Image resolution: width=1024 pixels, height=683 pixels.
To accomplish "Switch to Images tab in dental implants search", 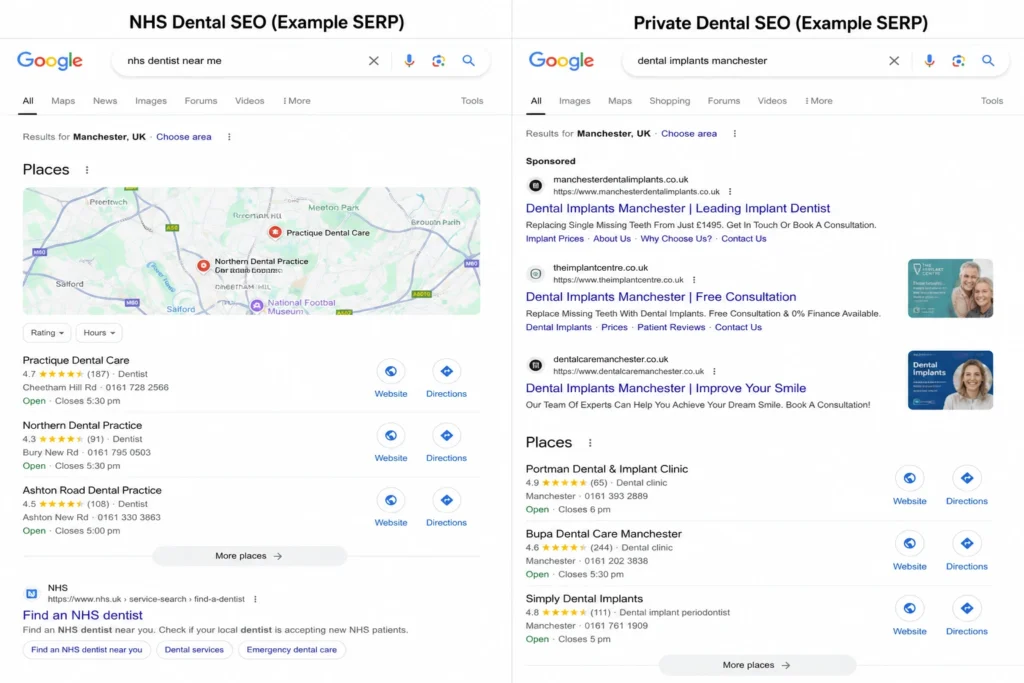I will [x=574, y=101].
